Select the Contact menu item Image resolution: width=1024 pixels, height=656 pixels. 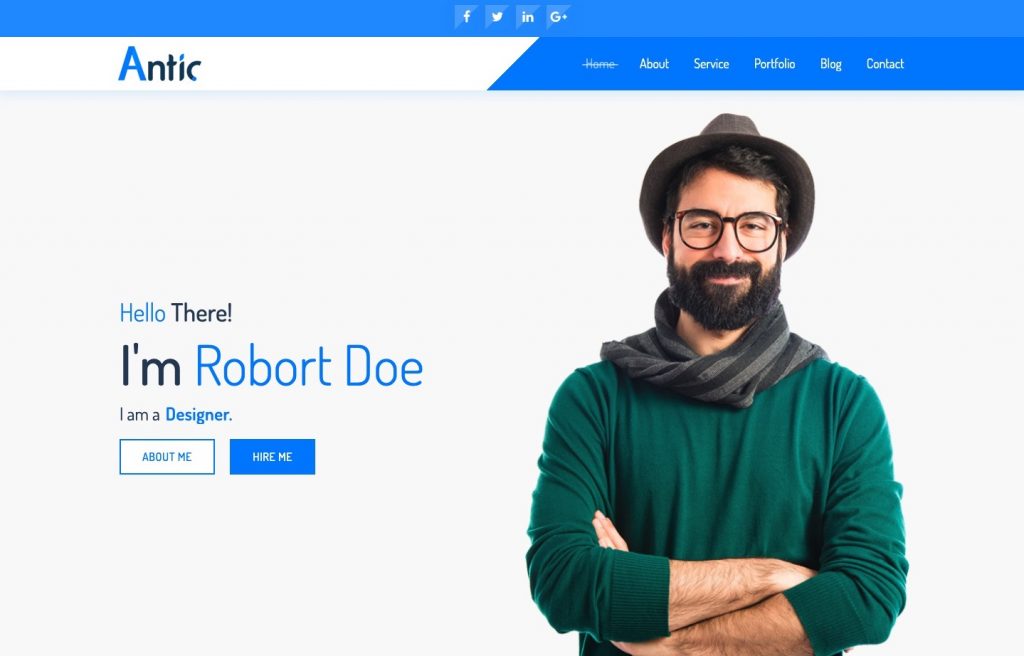885,64
